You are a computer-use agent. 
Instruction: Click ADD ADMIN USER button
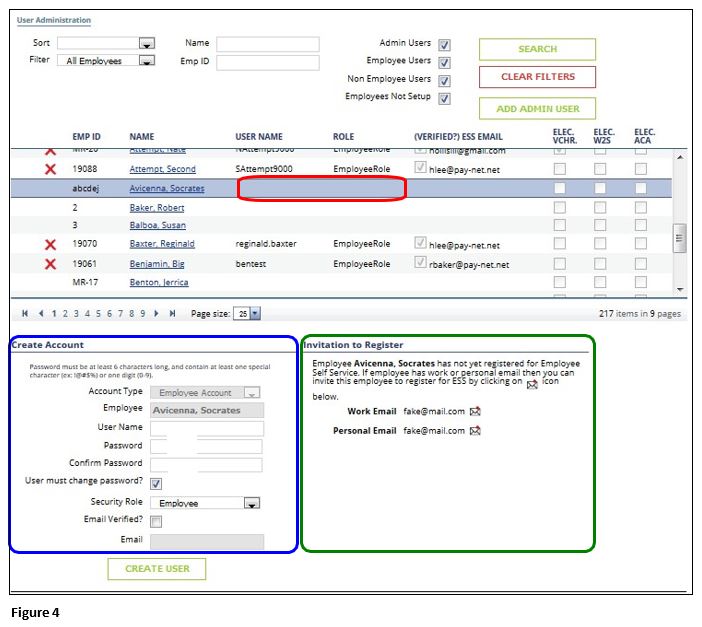537,109
